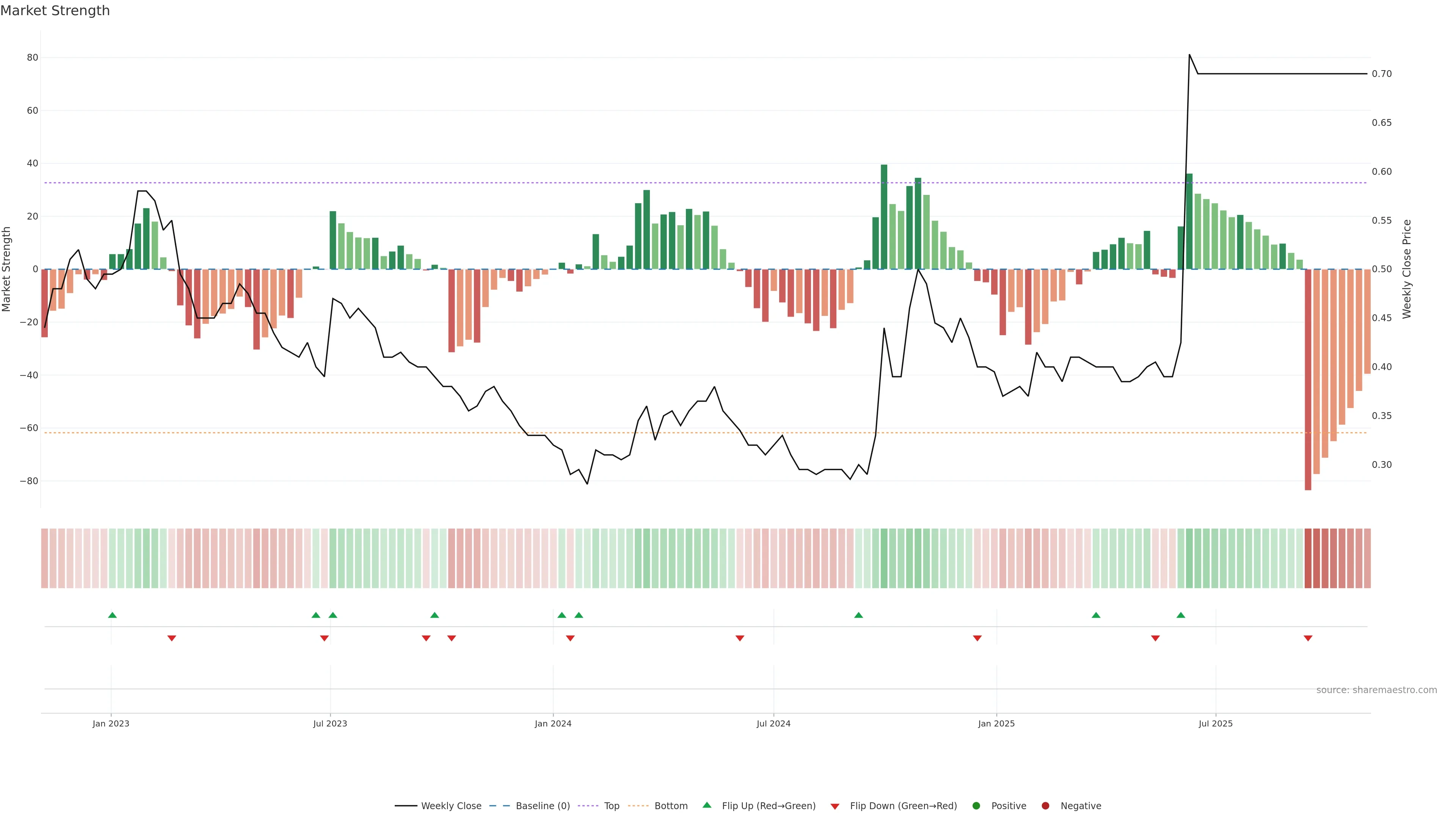This screenshot has height=819, width=1456.
Task: Click the green Positive circle legend icon
Action: pos(976,805)
